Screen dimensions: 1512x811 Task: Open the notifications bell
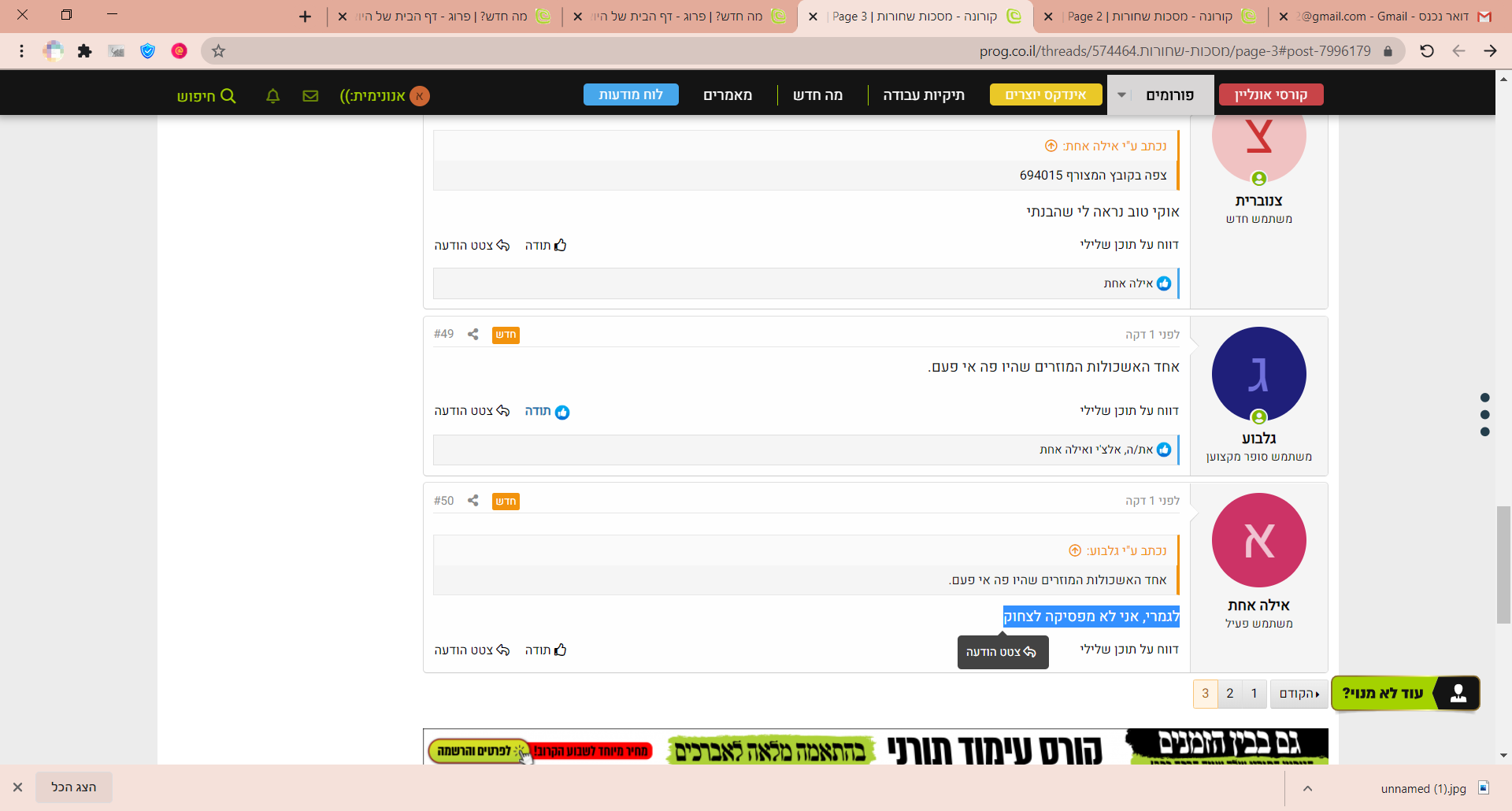(x=273, y=96)
